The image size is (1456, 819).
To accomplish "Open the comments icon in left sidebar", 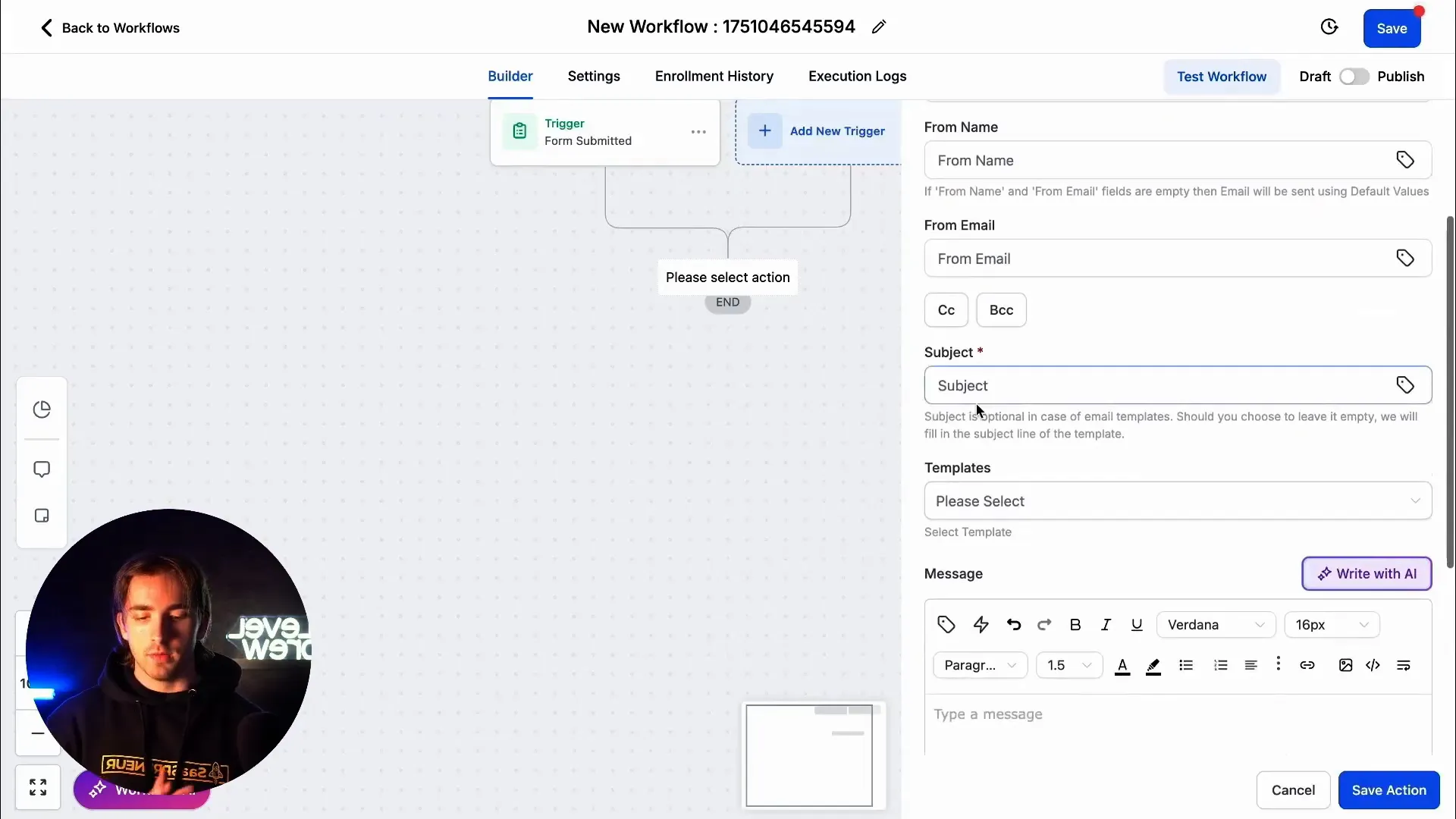I will pyautogui.click(x=41, y=469).
